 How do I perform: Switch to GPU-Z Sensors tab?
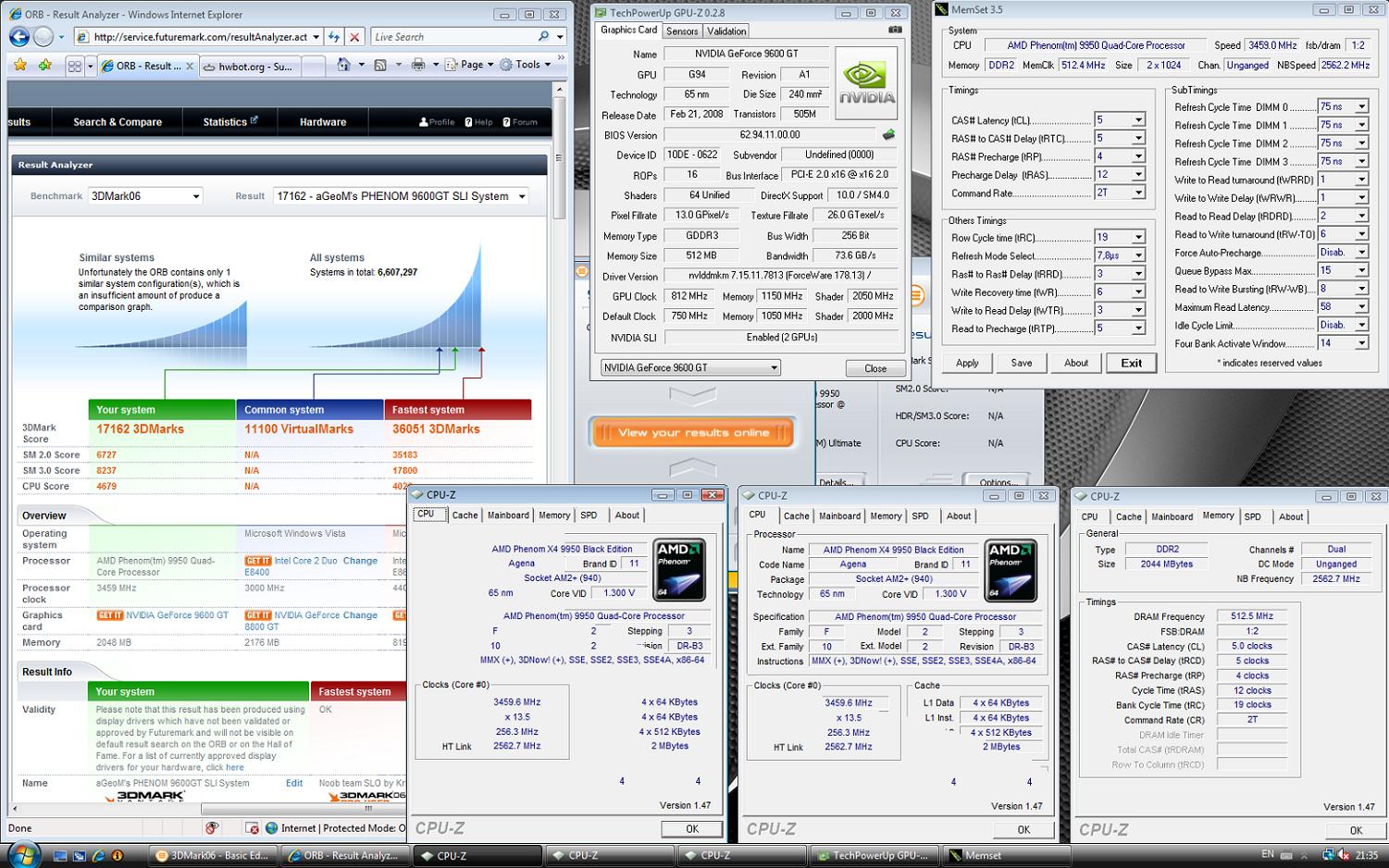pos(682,31)
